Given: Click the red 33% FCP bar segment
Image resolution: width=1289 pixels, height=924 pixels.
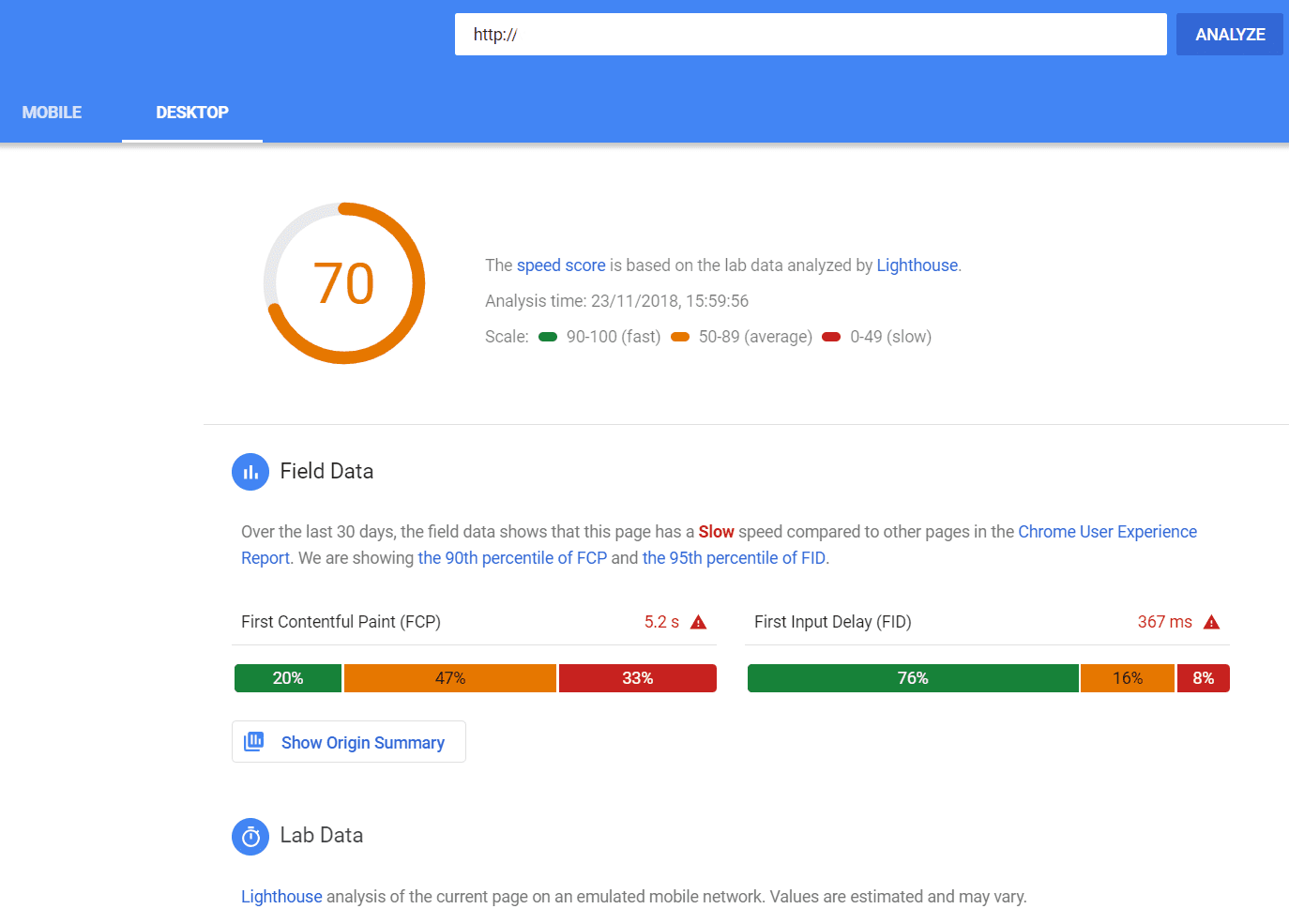Looking at the screenshot, I should point(638,678).
